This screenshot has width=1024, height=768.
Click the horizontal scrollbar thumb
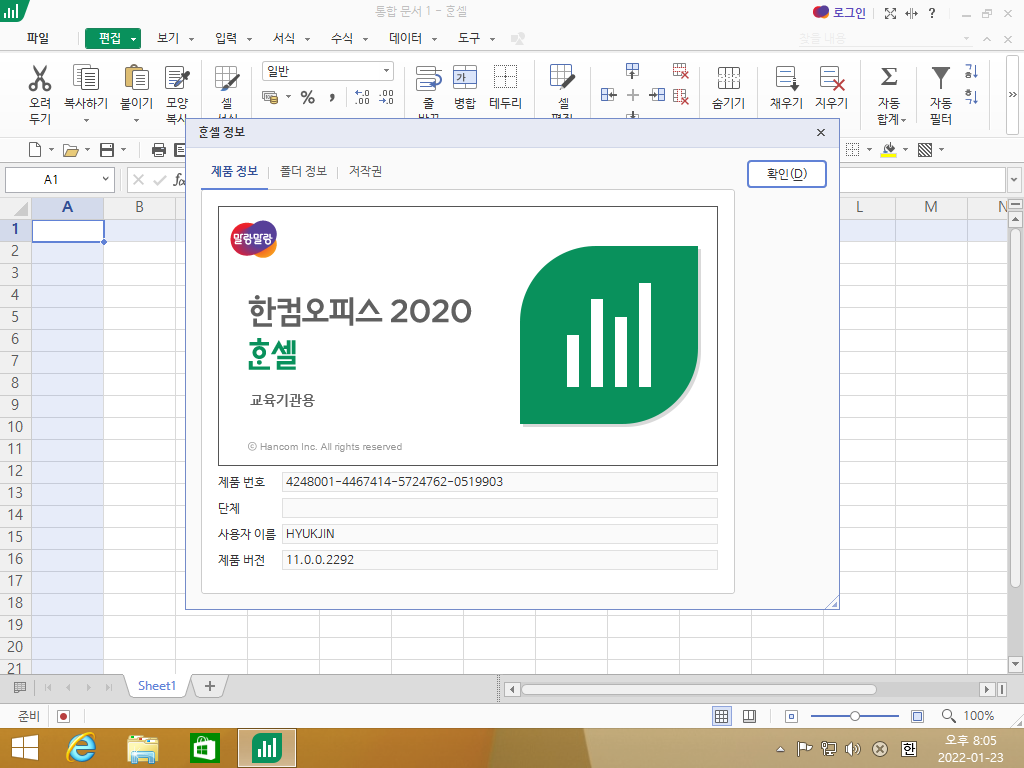698,689
